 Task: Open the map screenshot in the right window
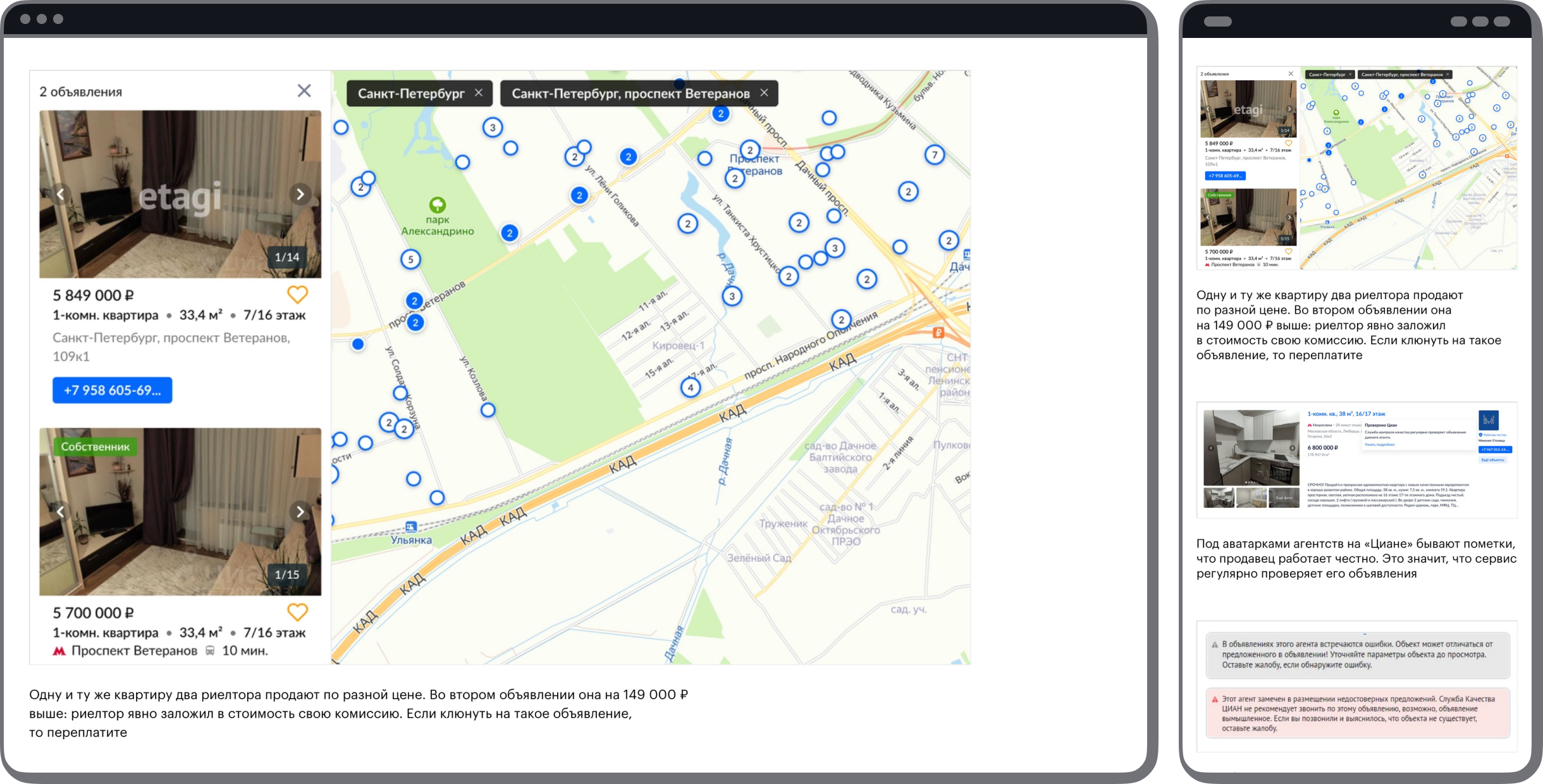(1356, 168)
